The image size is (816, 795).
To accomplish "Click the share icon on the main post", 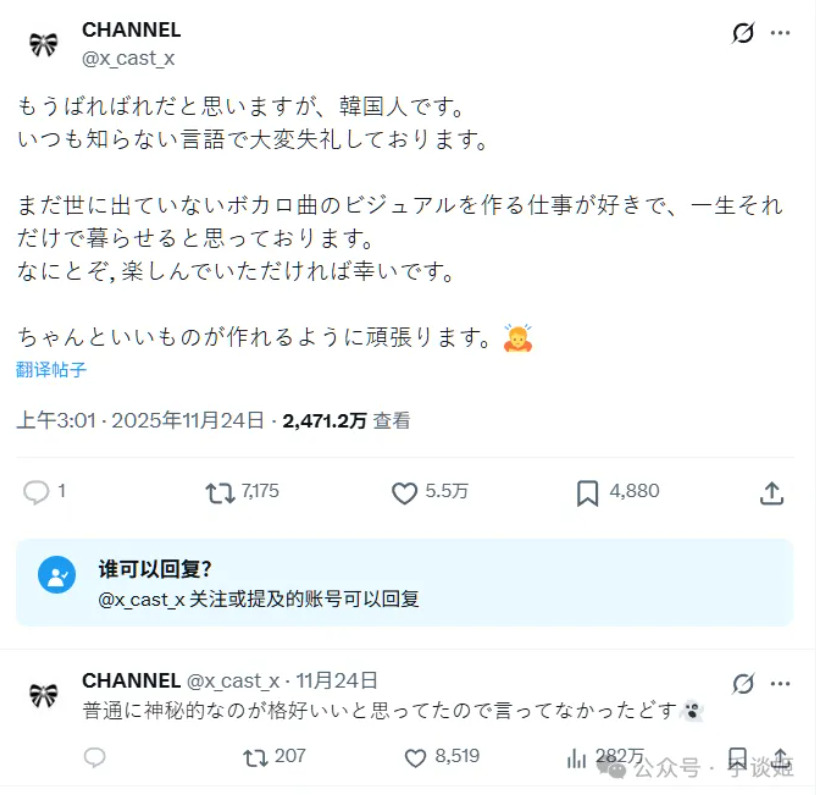I will point(771,492).
